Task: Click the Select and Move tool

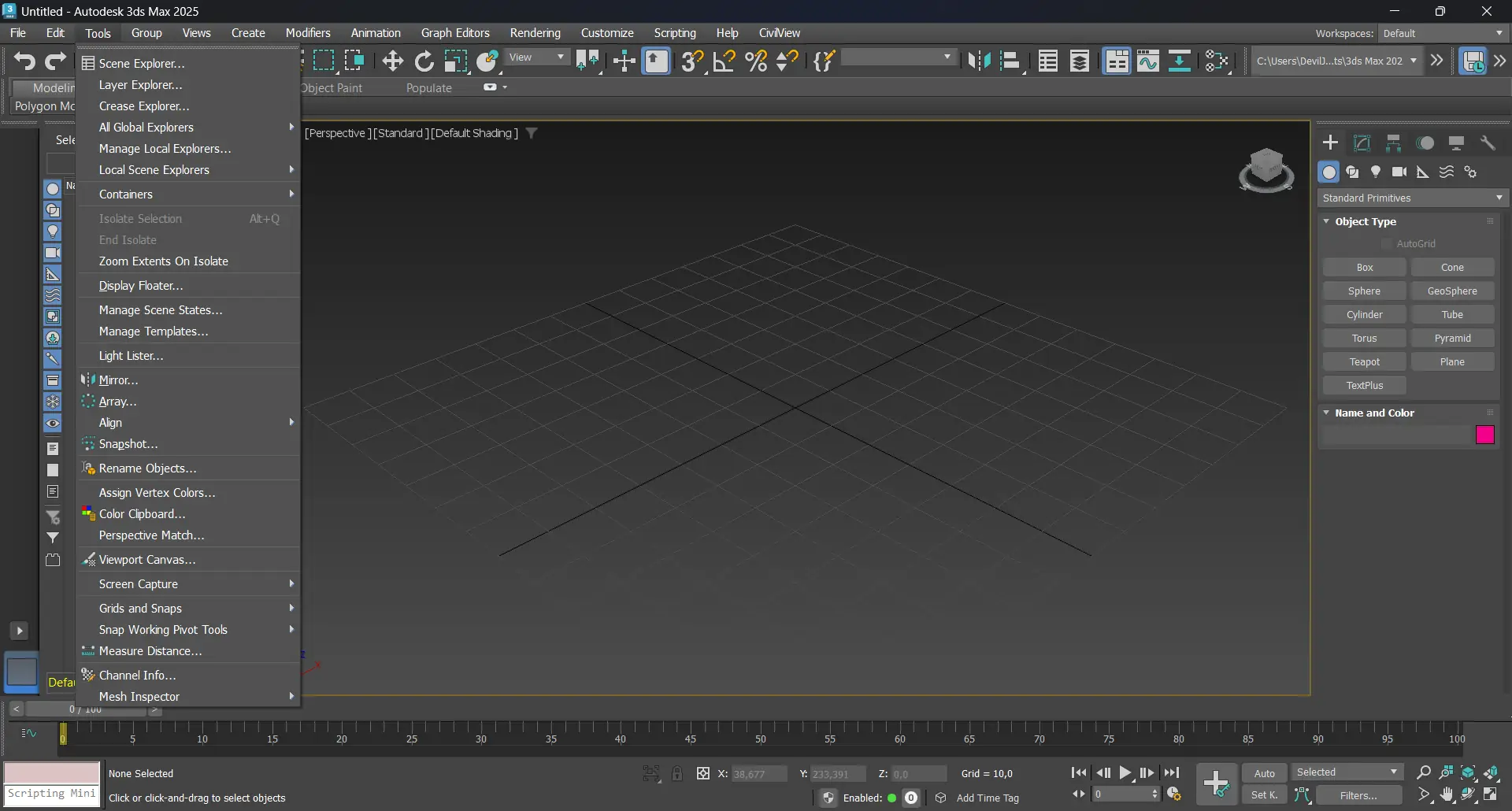Action: 392,61
